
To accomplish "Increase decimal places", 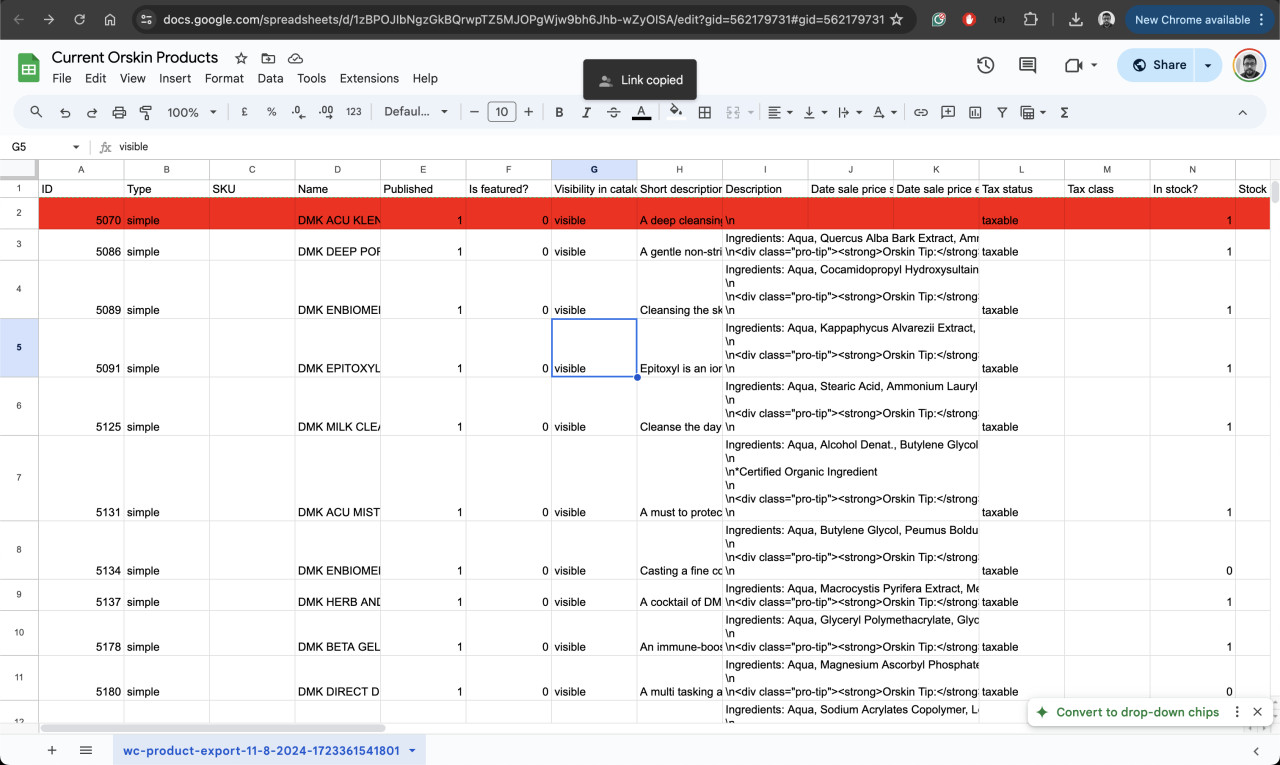I will coord(325,112).
